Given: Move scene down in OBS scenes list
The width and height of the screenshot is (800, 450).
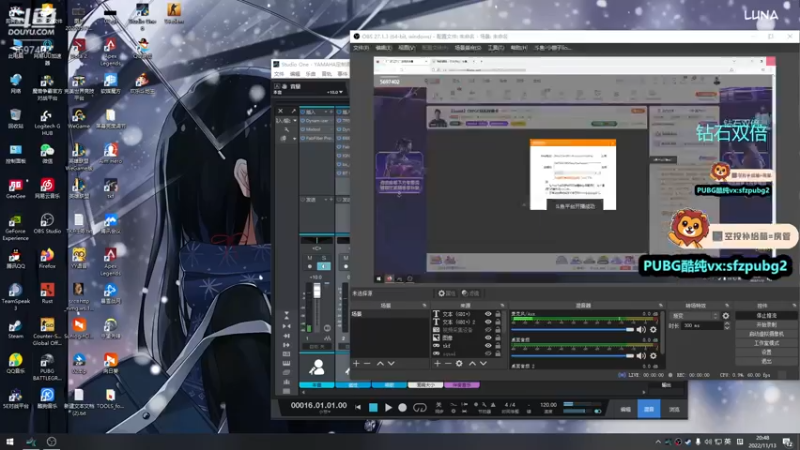Looking at the screenshot, I should pyautogui.click(x=391, y=363).
